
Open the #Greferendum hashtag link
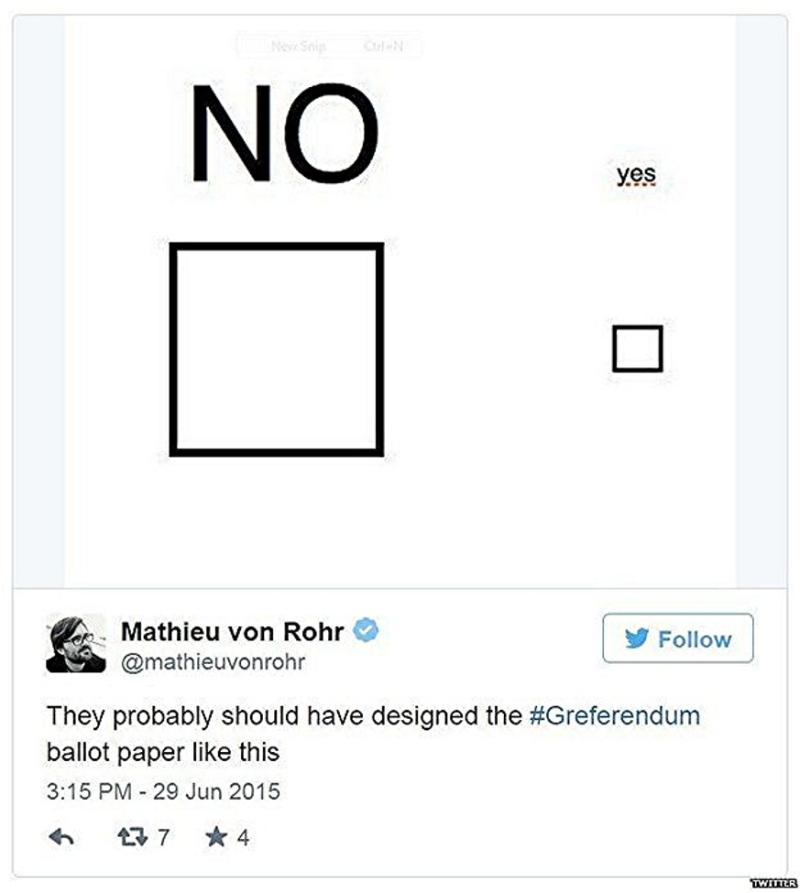coord(614,716)
